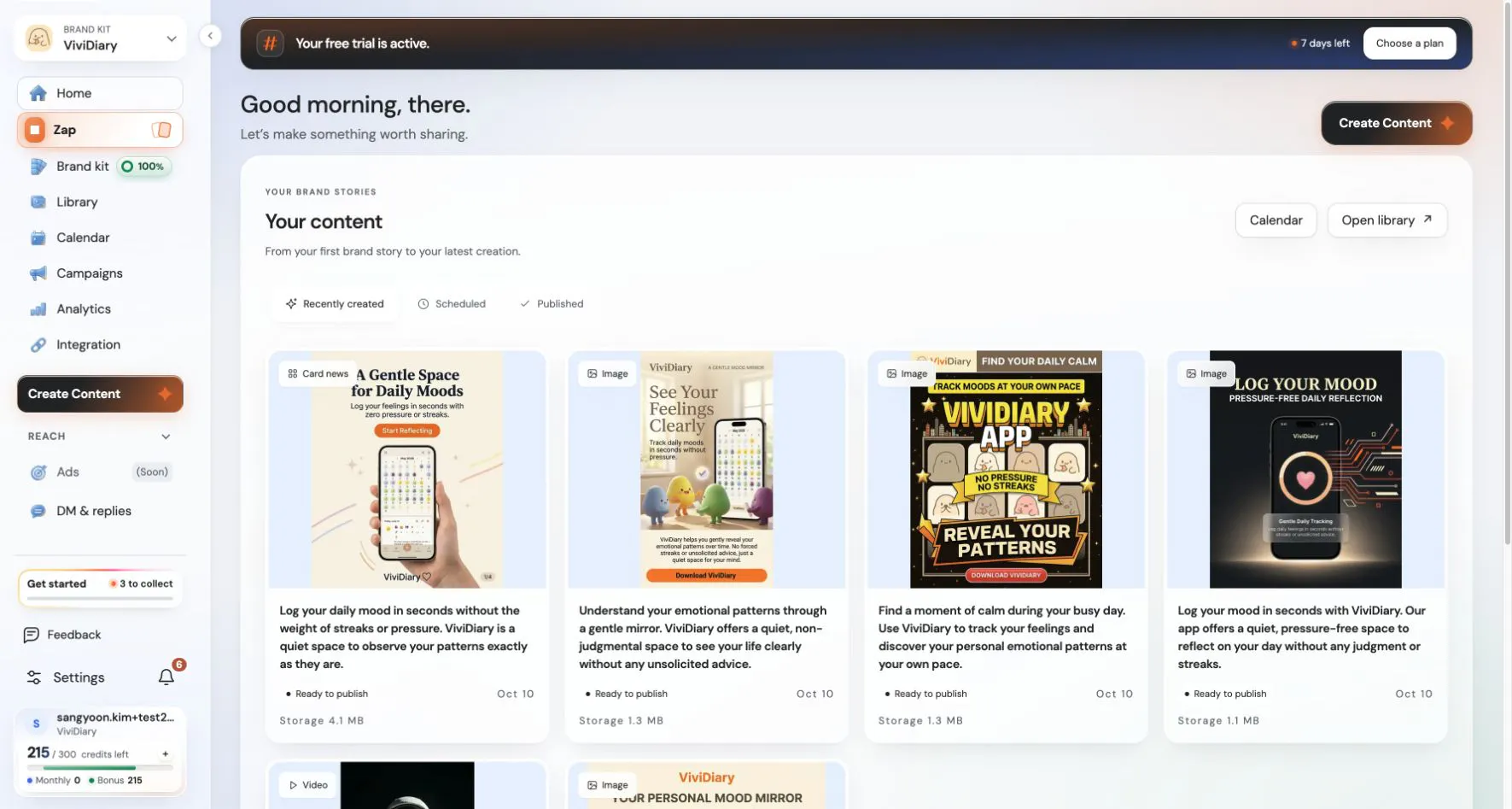Screen dimensions: 1512x809
Task: Click the sidebar Create Content button
Action: pyautogui.click(x=100, y=394)
